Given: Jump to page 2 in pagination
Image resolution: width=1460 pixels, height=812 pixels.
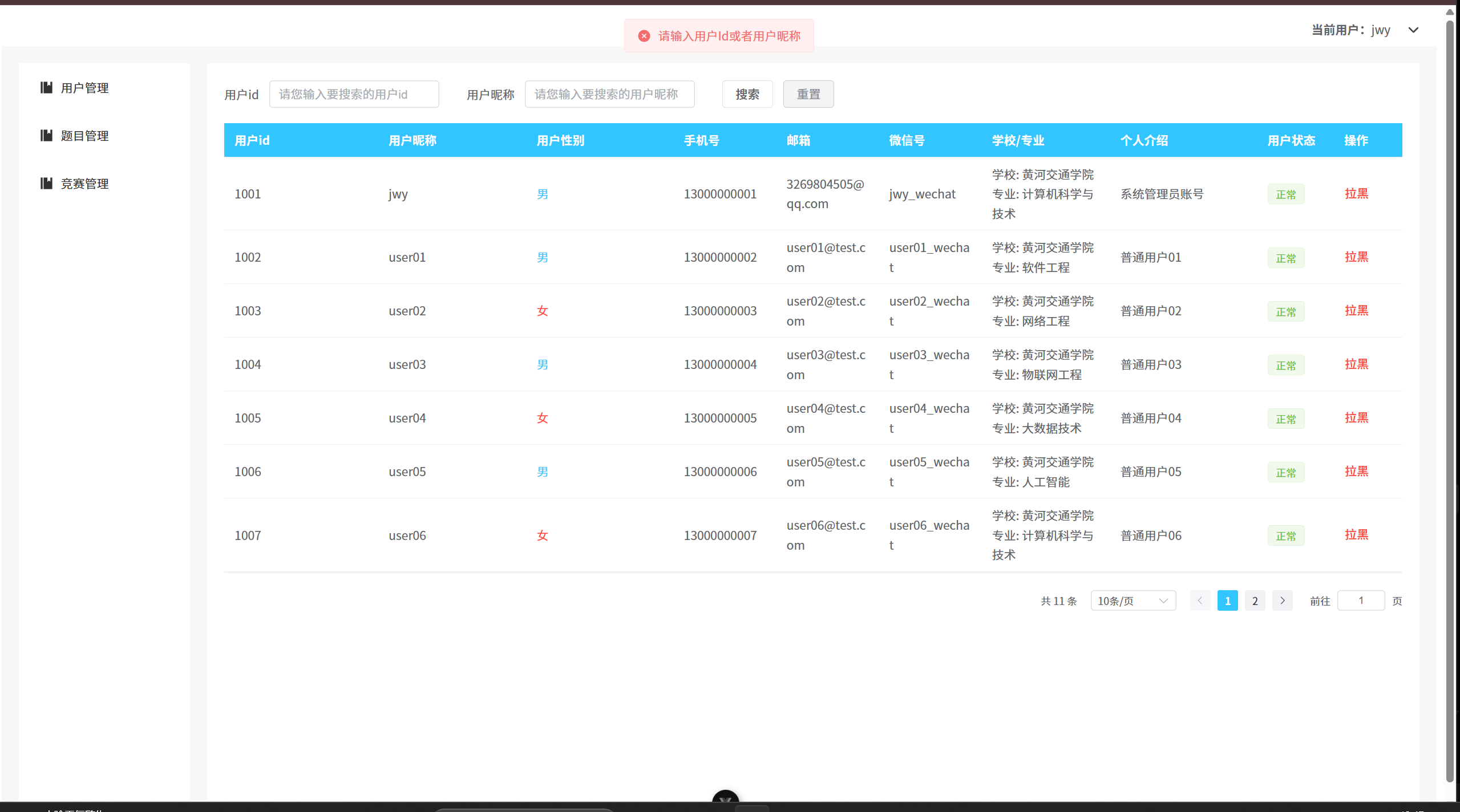Looking at the screenshot, I should pos(1255,600).
